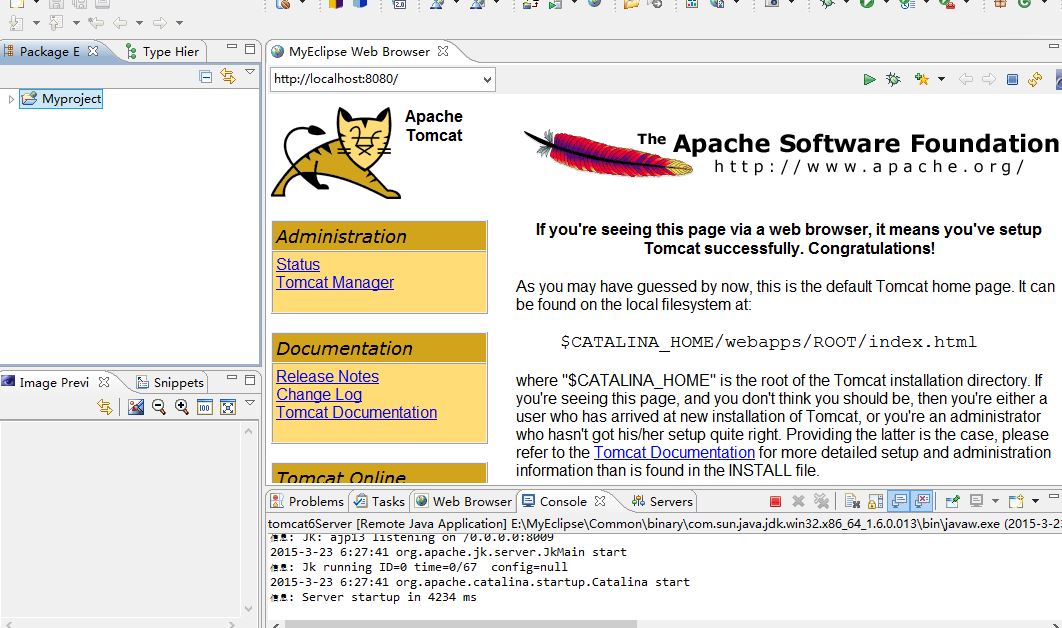The width and height of the screenshot is (1062, 628).
Task: Maximize the Package Explorer panel
Action: (250, 49)
